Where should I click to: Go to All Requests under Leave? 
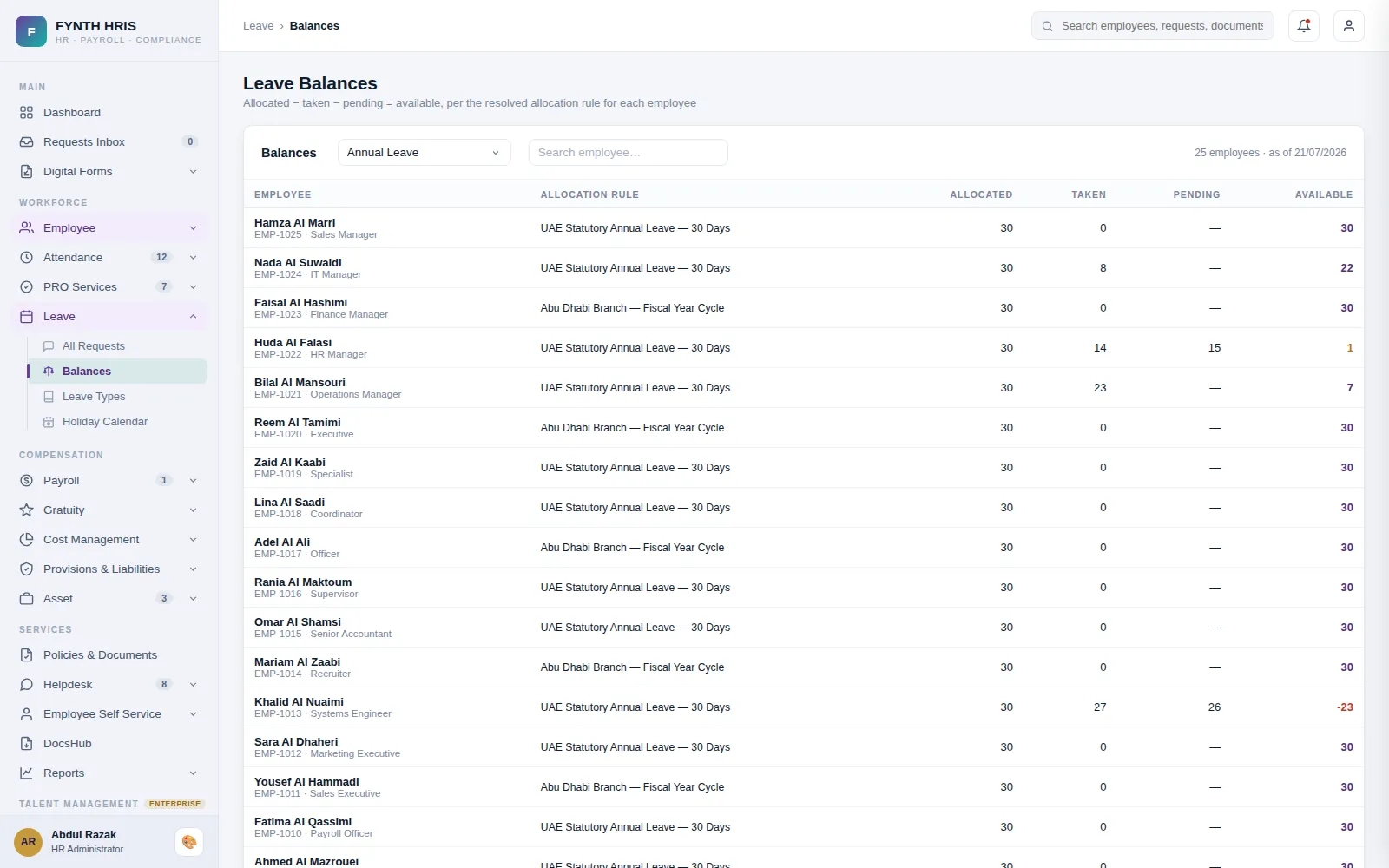[x=117, y=346]
